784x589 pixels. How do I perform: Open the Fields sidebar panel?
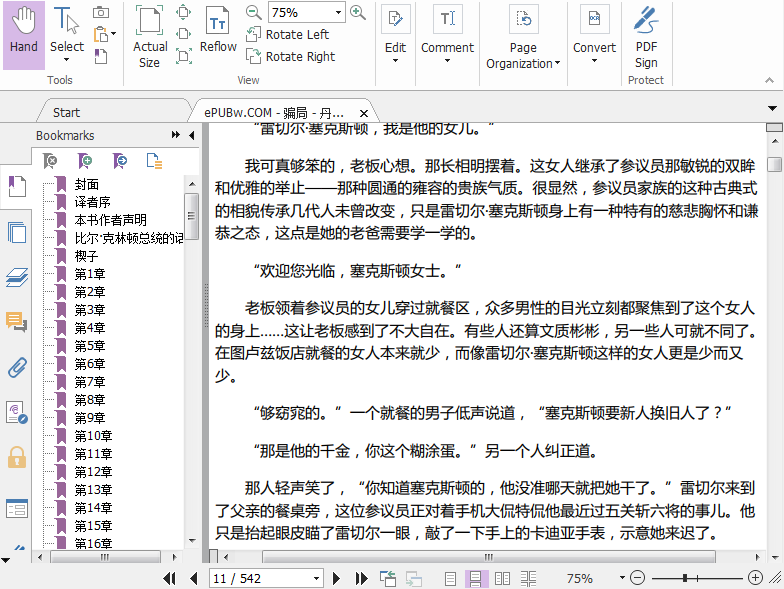pyautogui.click(x=16, y=508)
